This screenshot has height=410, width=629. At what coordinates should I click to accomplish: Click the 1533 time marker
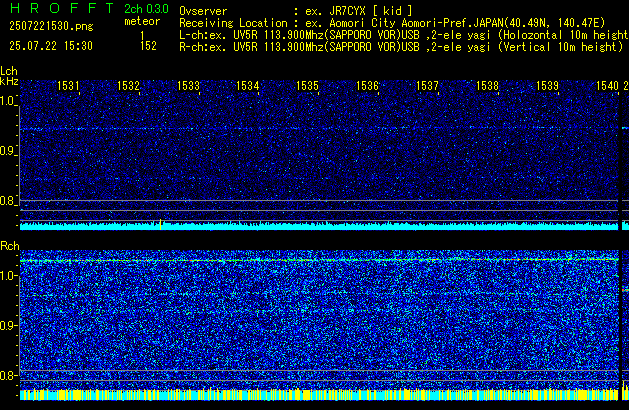pyautogui.click(x=188, y=86)
